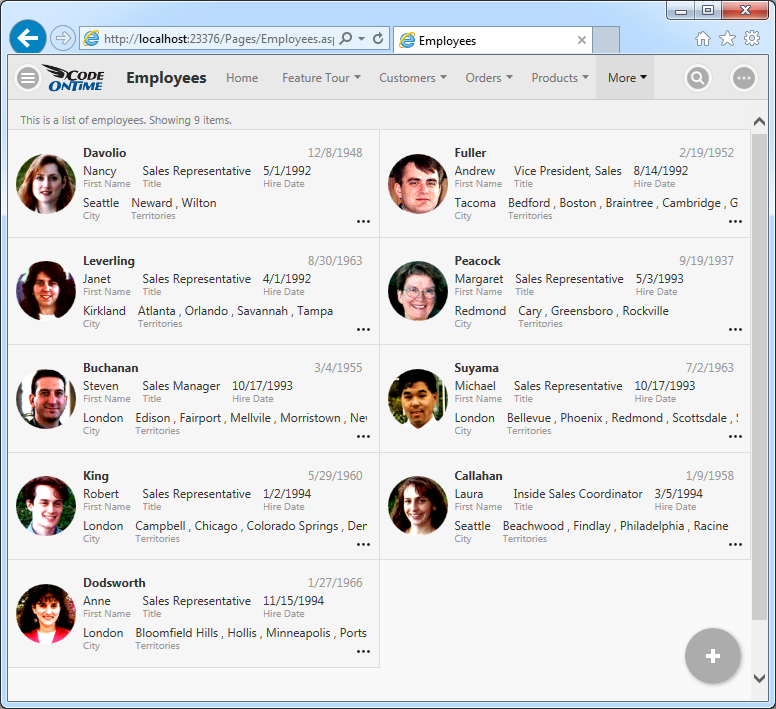Screen dimensions: 776x709
Task: Open the search magnifier in app toolbar
Action: coord(697,78)
